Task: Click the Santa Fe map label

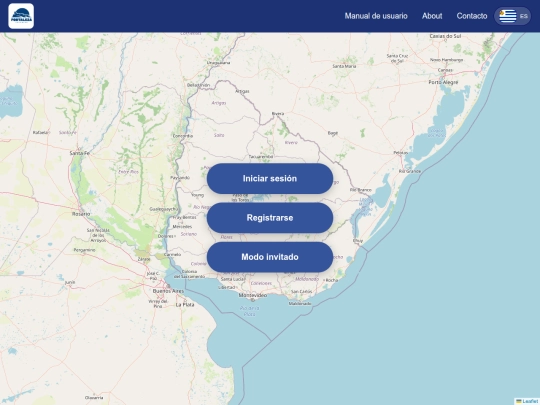Action: point(80,153)
